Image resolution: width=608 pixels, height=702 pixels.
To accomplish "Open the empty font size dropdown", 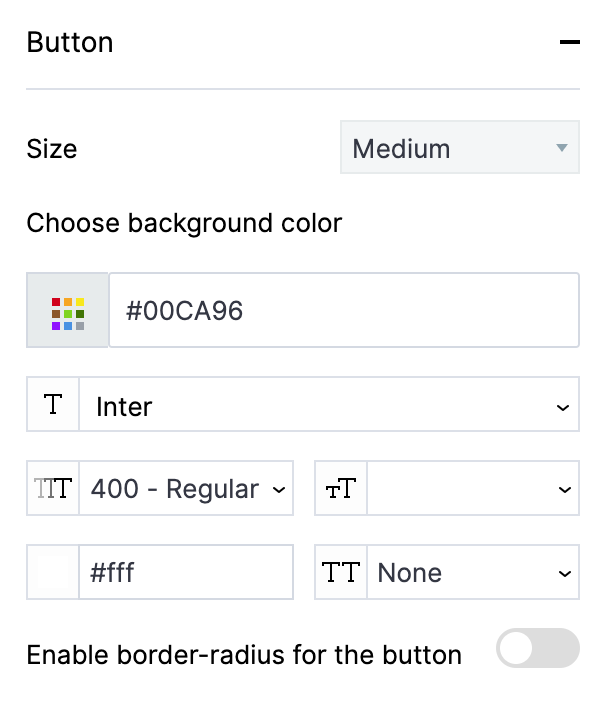I will coord(472,488).
